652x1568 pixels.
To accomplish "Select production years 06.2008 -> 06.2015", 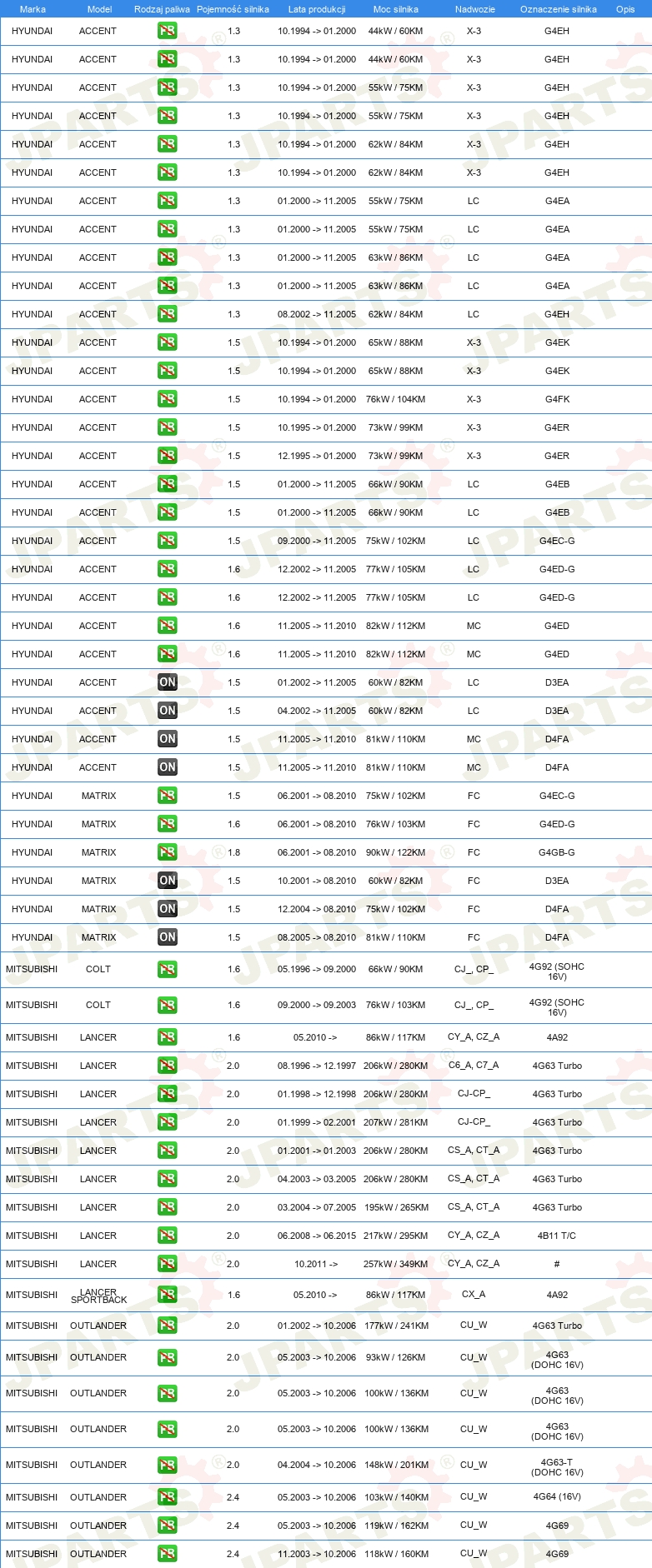I will click(317, 1236).
